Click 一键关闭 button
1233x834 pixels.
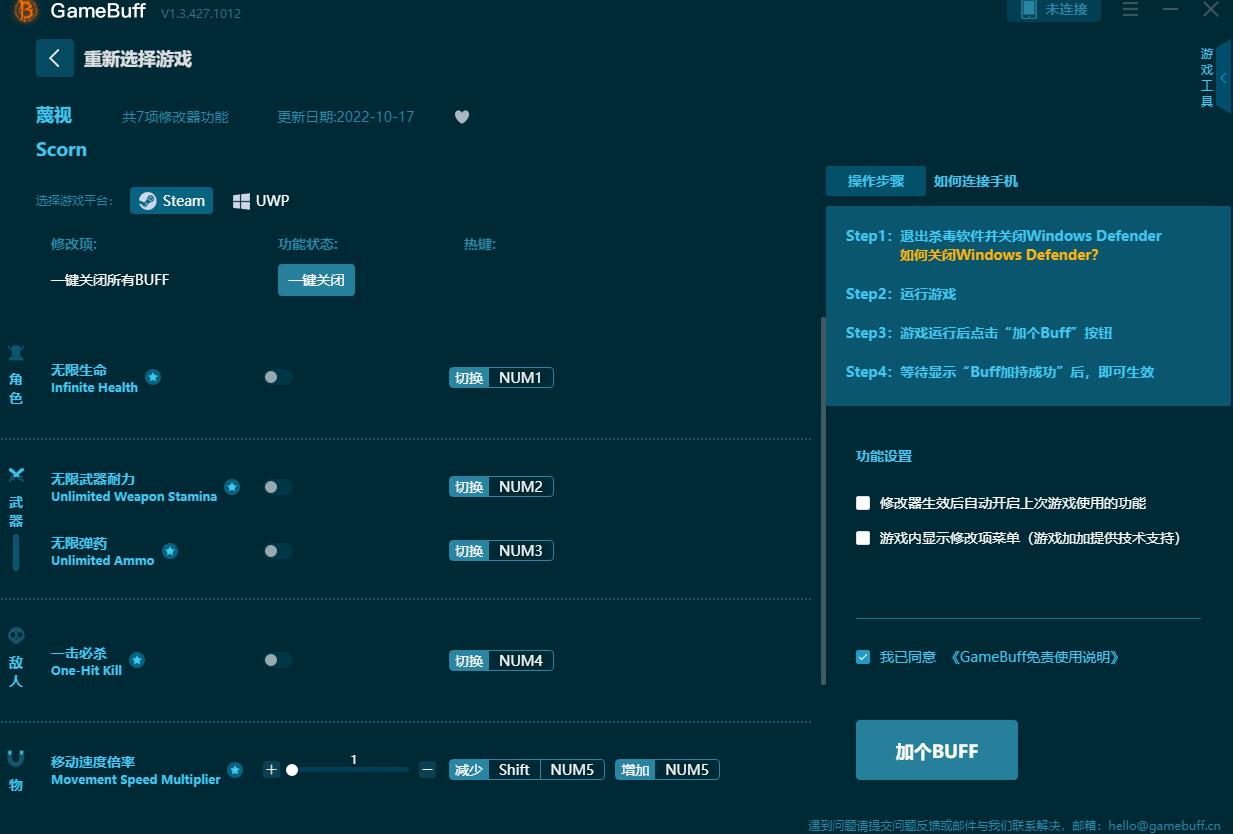pos(316,280)
